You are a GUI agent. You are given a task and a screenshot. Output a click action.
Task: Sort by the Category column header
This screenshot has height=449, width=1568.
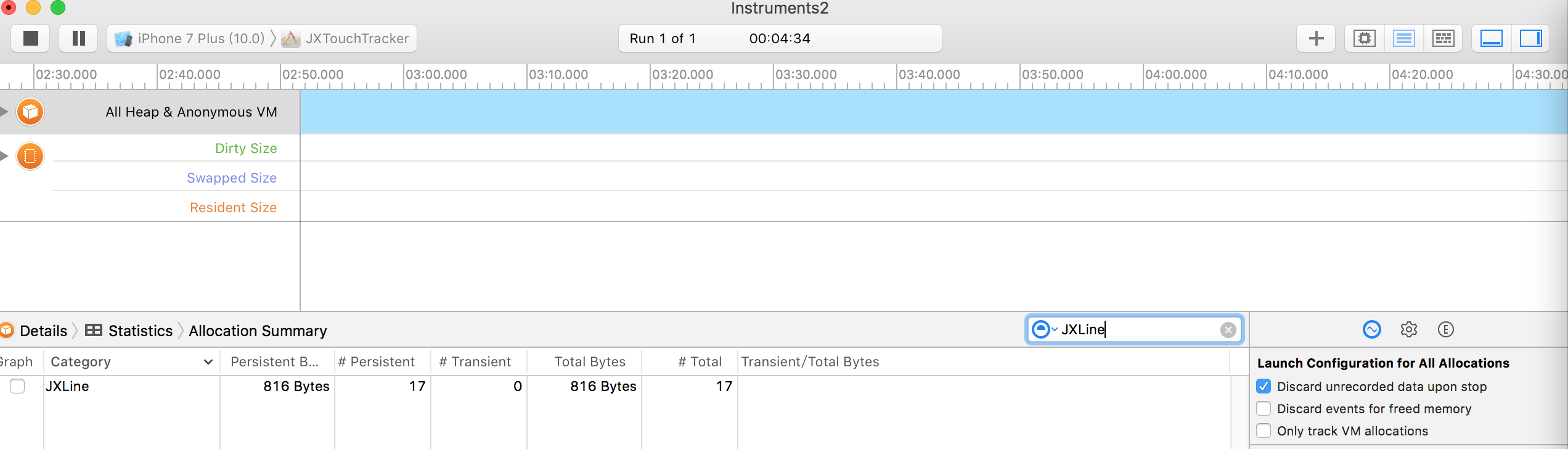pyautogui.click(x=132, y=361)
